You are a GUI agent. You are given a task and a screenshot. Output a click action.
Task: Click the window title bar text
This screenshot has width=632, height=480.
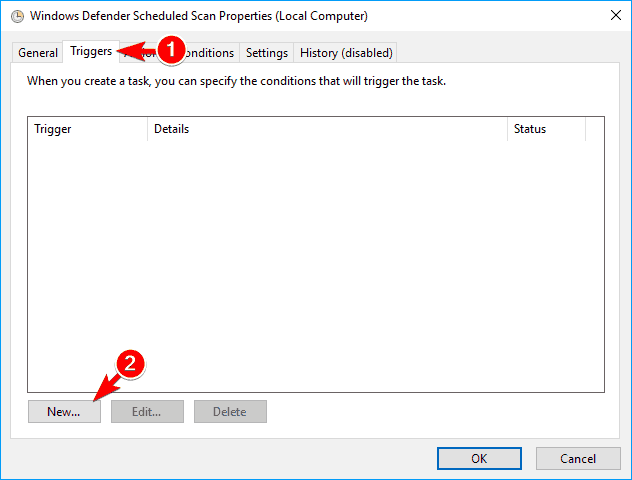[198, 16]
